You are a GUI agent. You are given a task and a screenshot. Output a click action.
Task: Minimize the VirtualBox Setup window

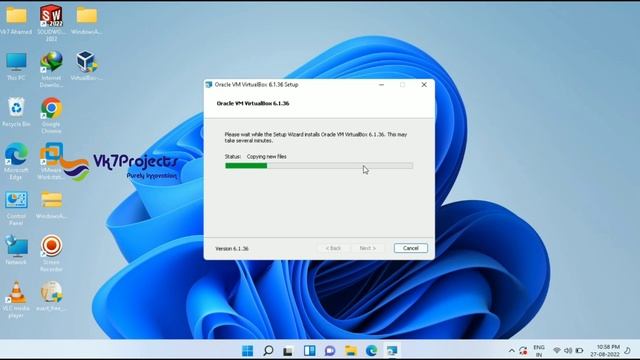pyautogui.click(x=382, y=84)
